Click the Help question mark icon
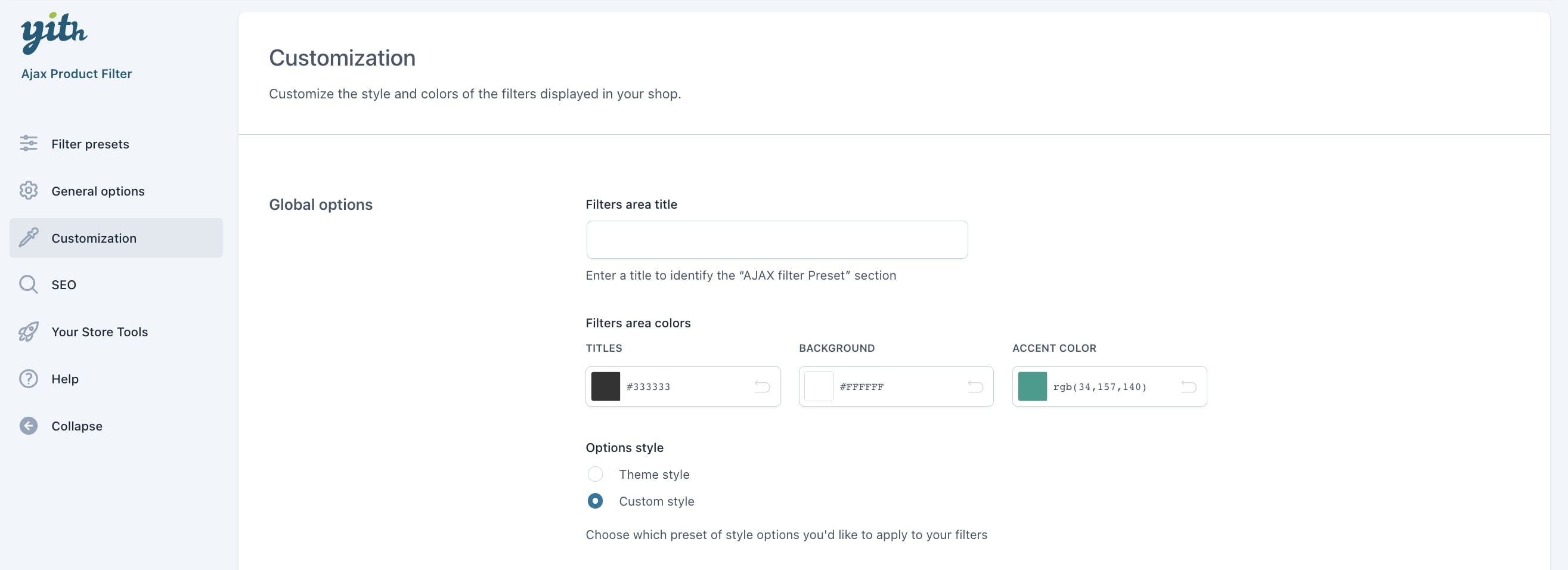The image size is (1568, 570). 28,379
